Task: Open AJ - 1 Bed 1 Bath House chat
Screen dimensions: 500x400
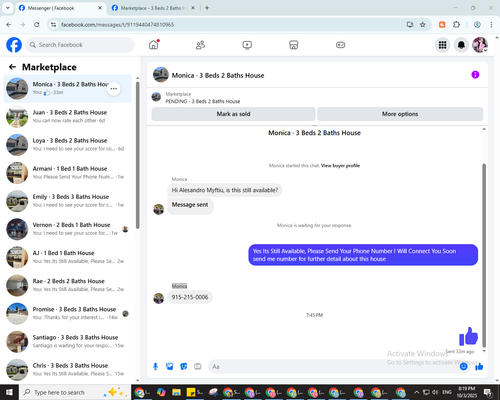Action: click(x=67, y=257)
